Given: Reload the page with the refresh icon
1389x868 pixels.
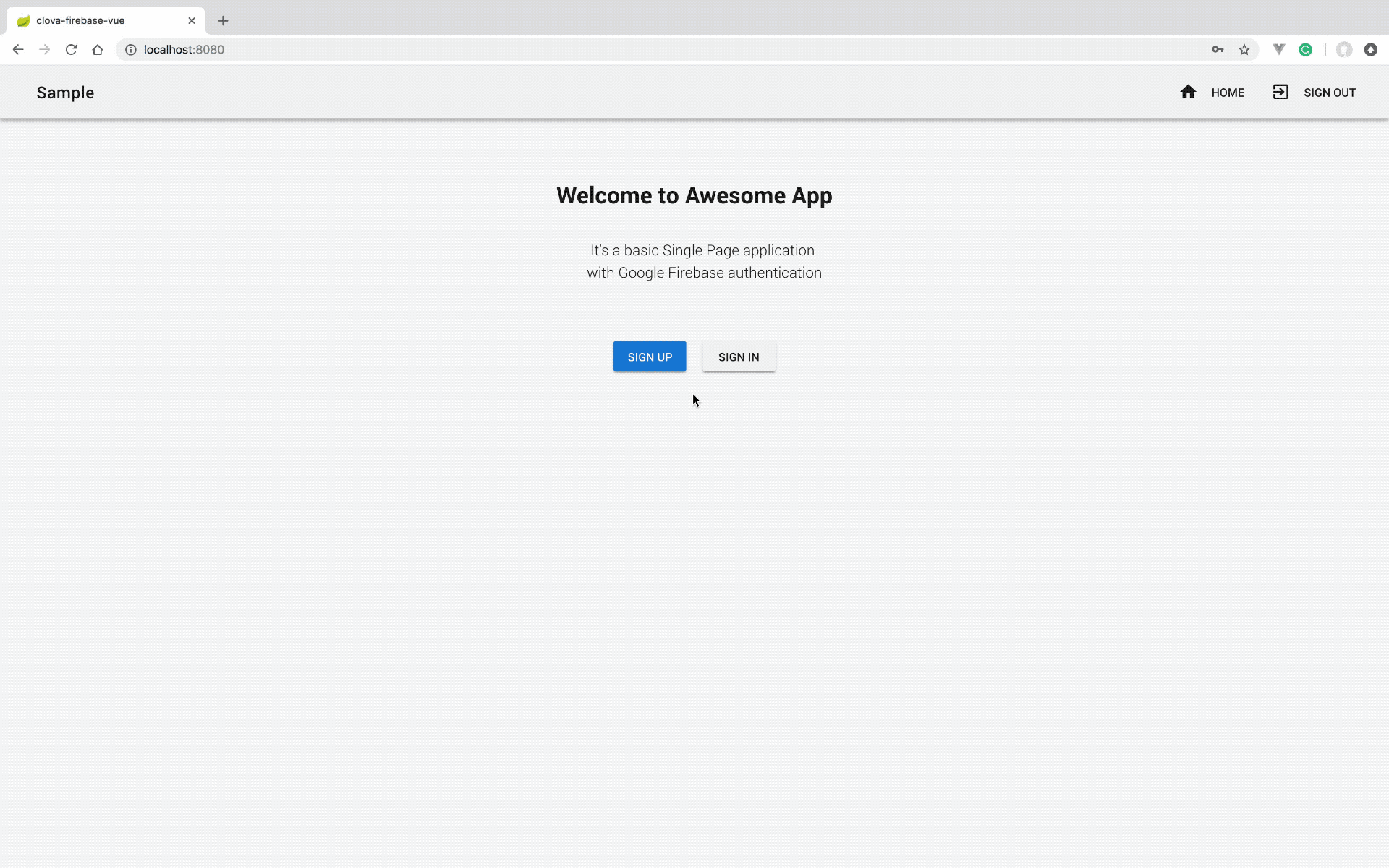Looking at the screenshot, I should coord(71,50).
